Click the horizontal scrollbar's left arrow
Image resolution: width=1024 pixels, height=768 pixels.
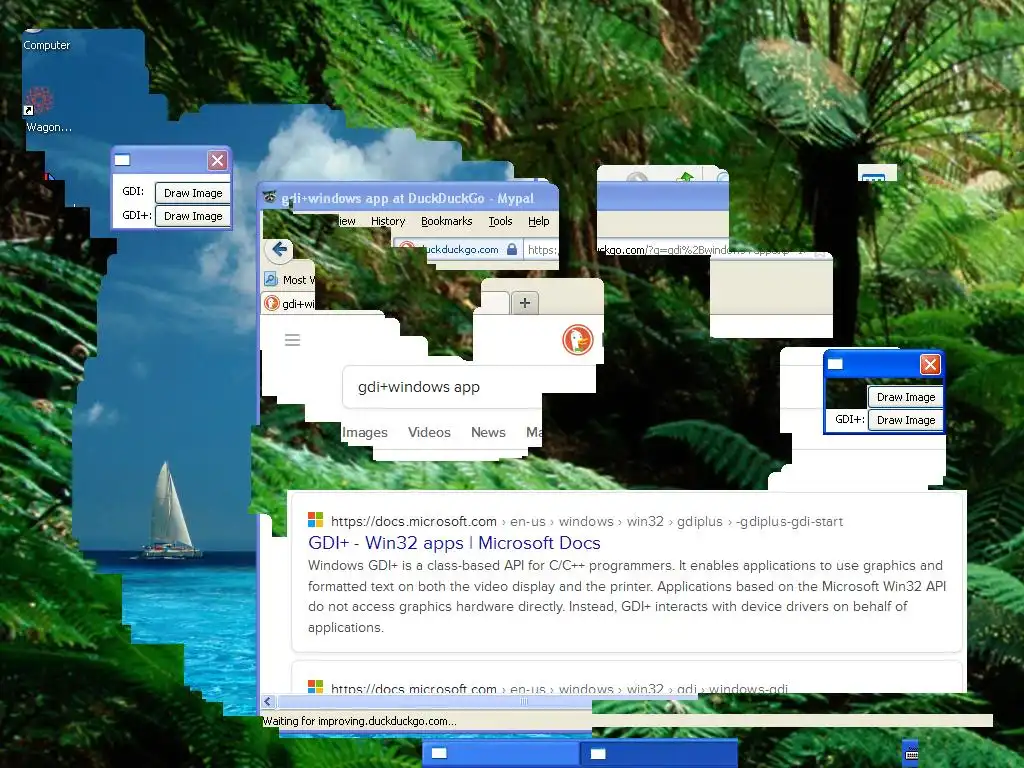[x=268, y=701]
